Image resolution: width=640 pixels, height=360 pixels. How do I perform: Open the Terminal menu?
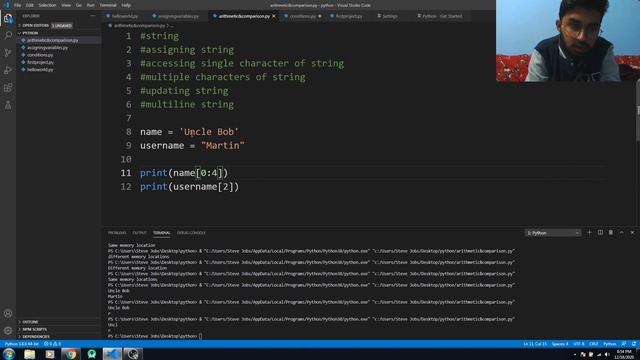[108, 5]
